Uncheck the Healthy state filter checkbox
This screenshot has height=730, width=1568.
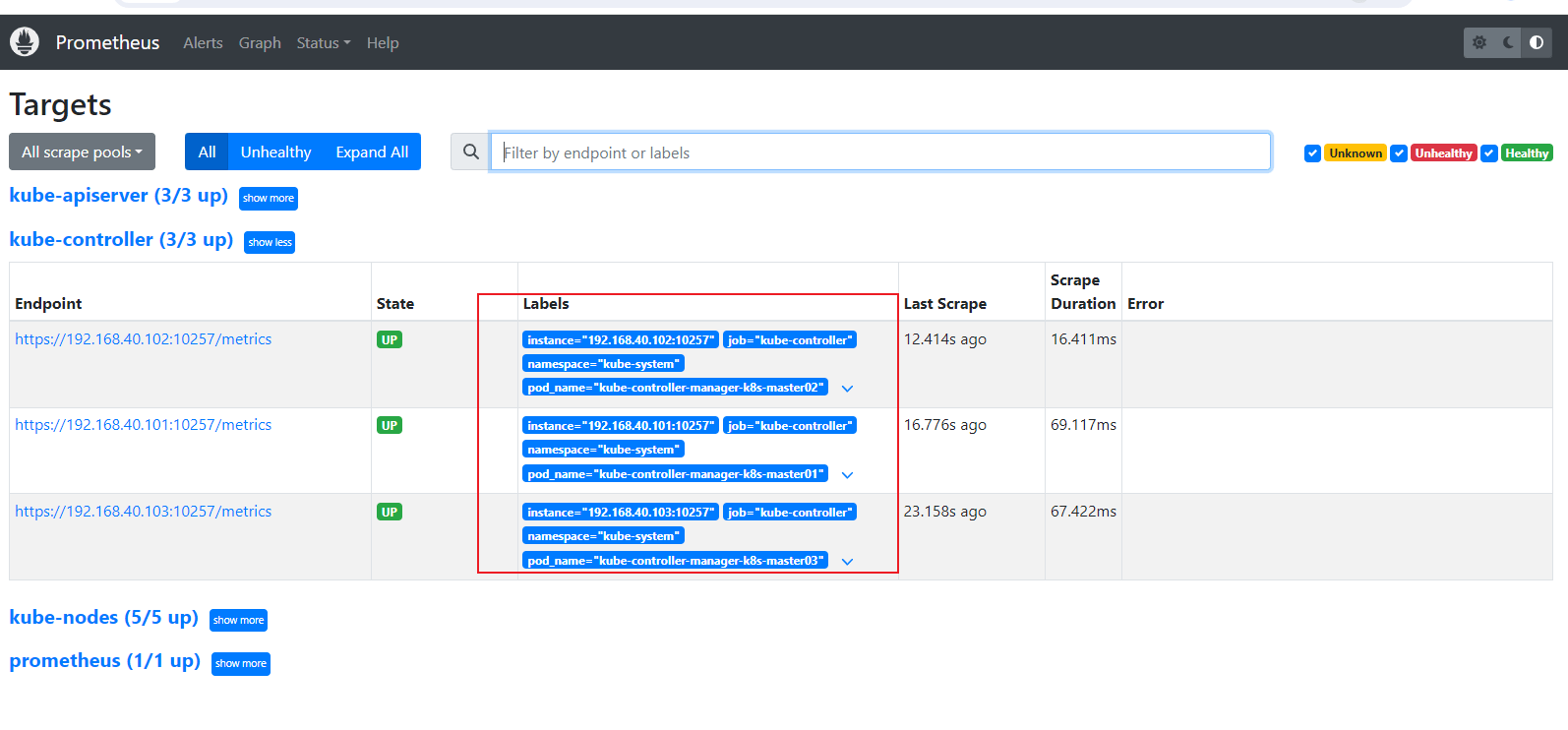(x=1489, y=153)
